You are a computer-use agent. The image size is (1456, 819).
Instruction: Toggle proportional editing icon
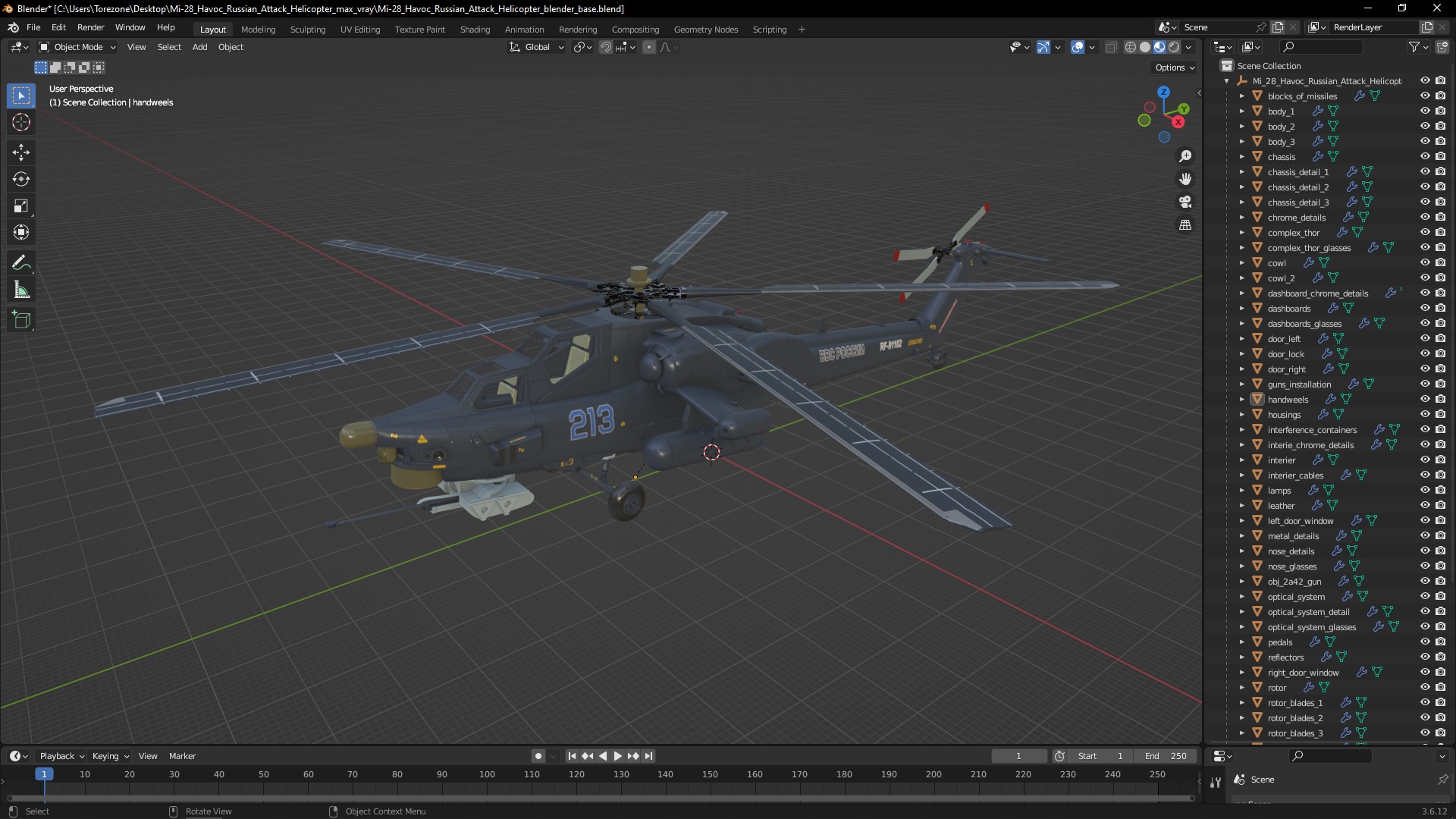click(x=648, y=47)
